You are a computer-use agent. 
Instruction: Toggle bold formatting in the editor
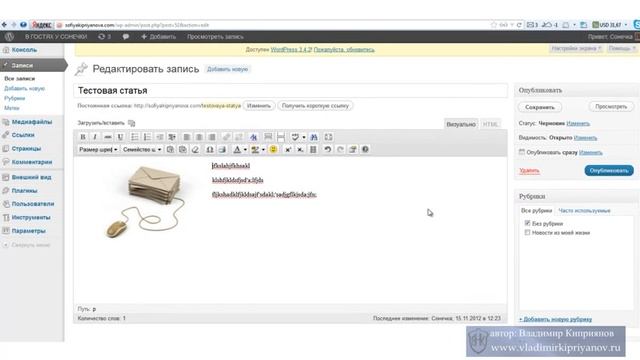click(x=82, y=137)
